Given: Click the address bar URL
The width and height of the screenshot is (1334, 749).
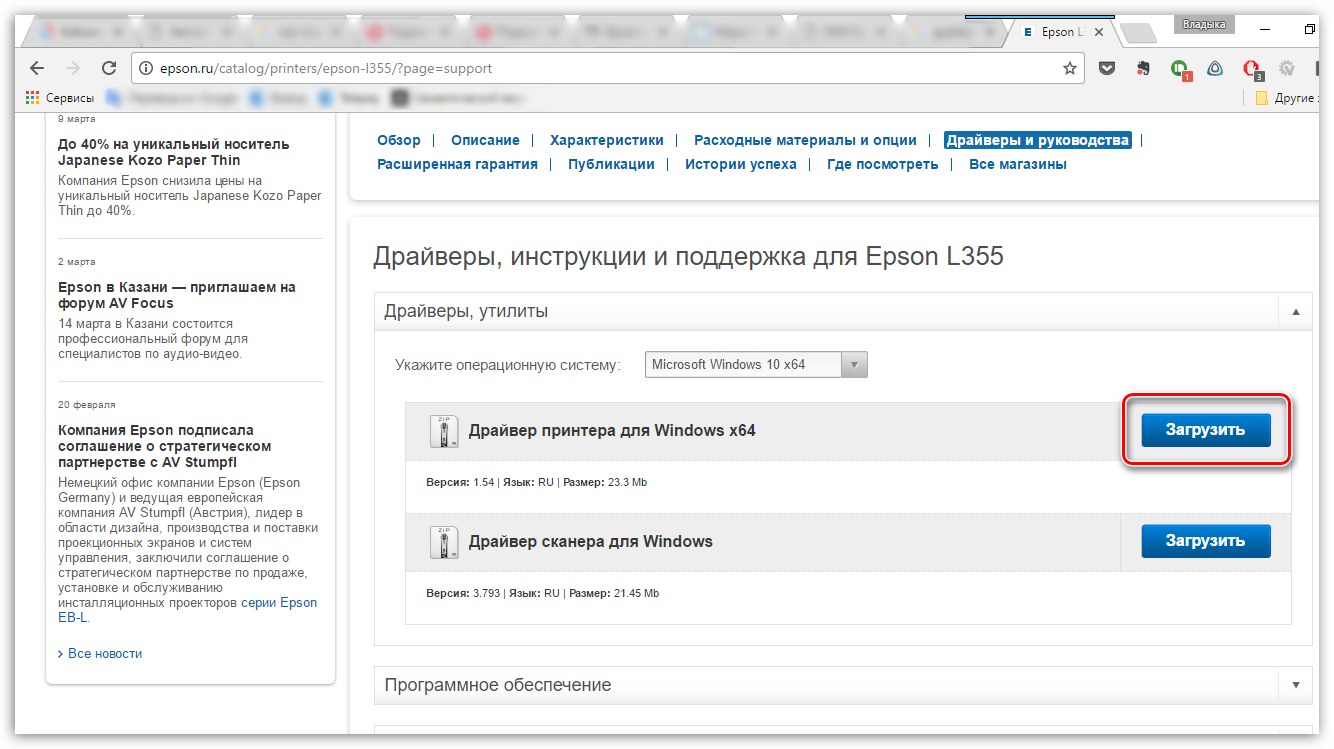Looking at the screenshot, I should (x=325, y=69).
